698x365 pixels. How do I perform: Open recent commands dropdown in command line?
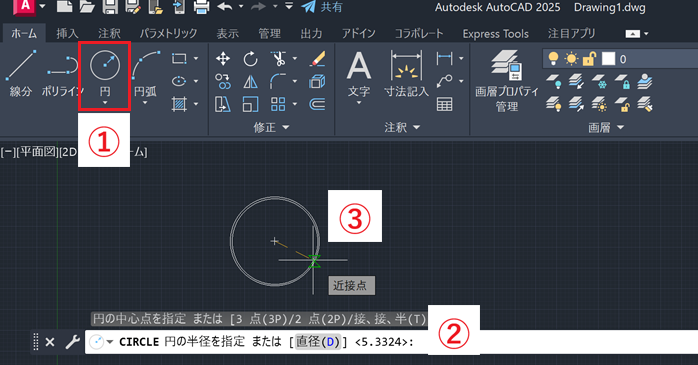tap(101, 342)
